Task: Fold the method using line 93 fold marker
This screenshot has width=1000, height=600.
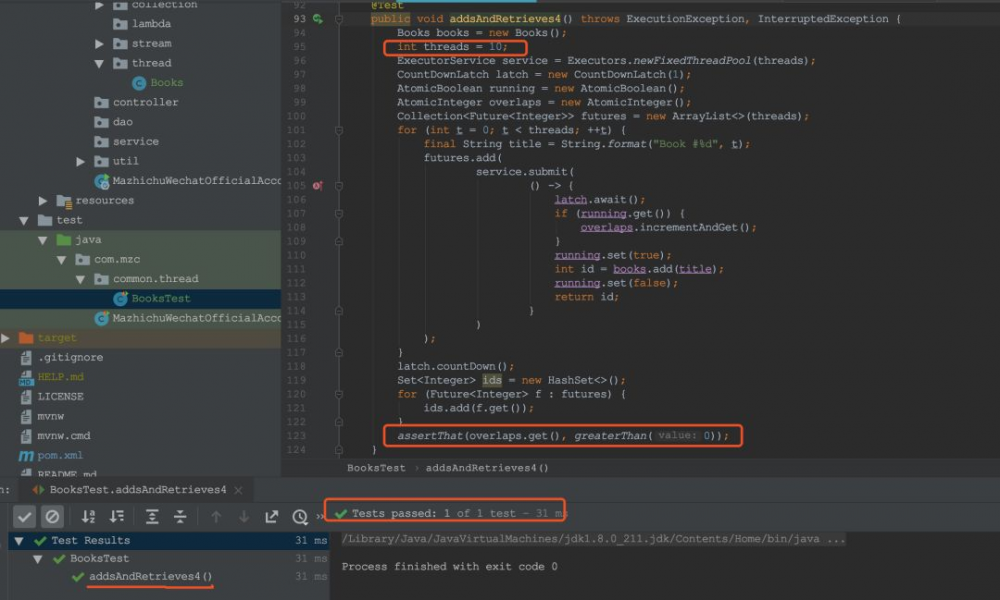Action: [x=339, y=19]
